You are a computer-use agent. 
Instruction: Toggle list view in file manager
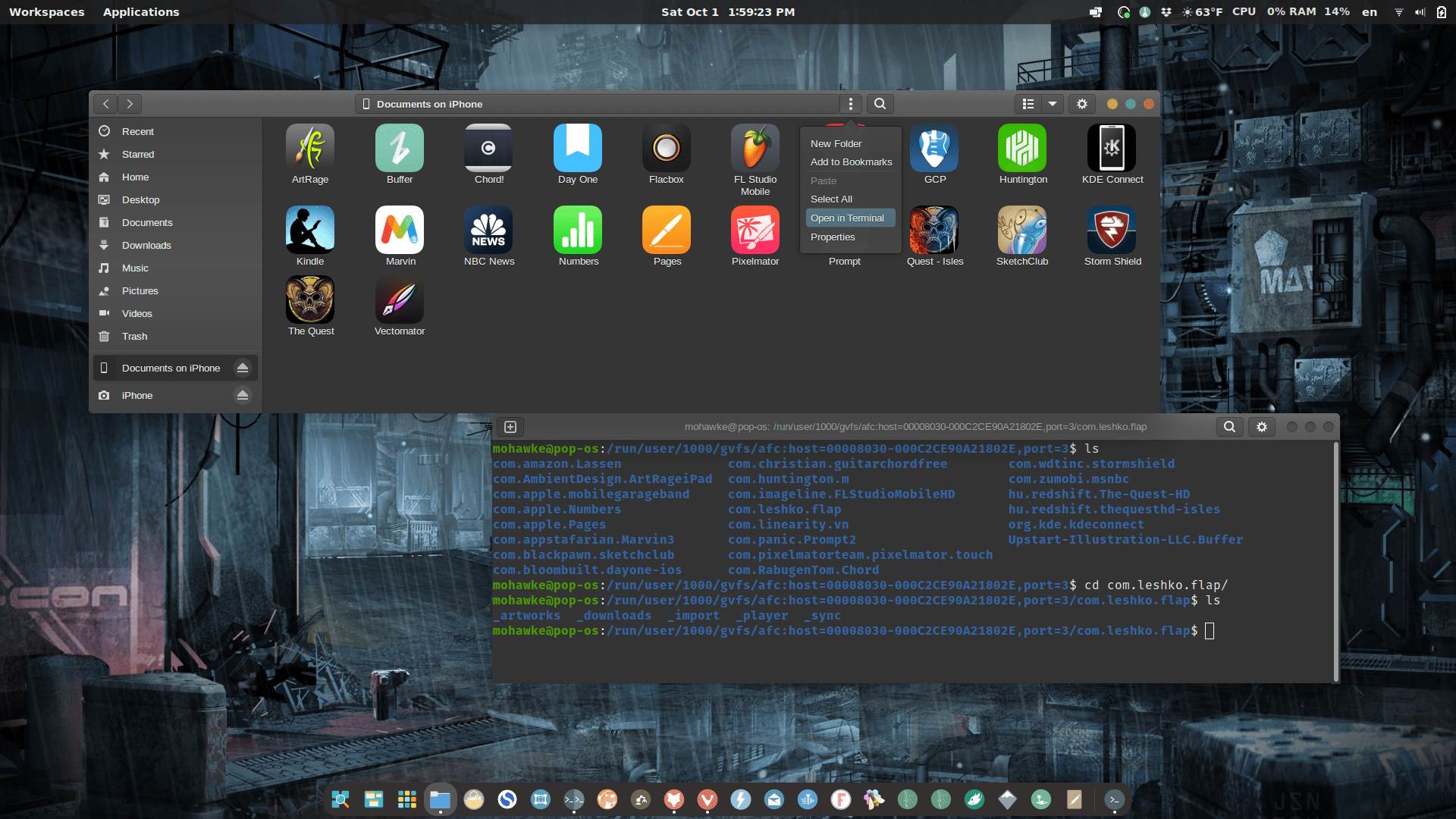(1028, 104)
